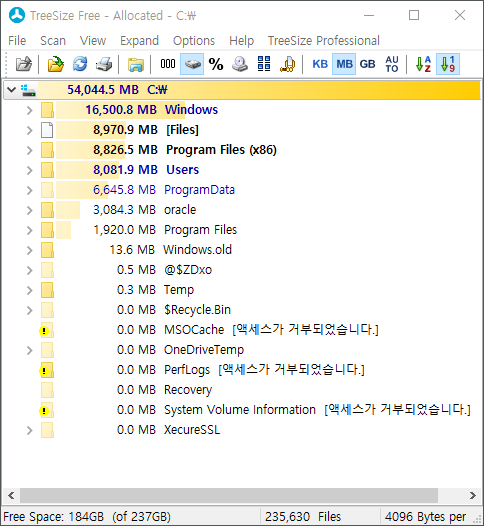The image size is (484, 526).
Task: Click the horizontal scrollbar thumb
Action: pos(229,495)
